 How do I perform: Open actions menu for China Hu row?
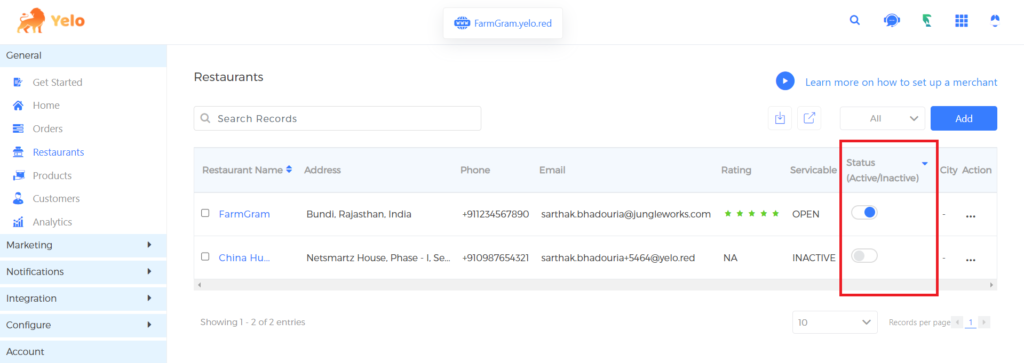click(970, 259)
